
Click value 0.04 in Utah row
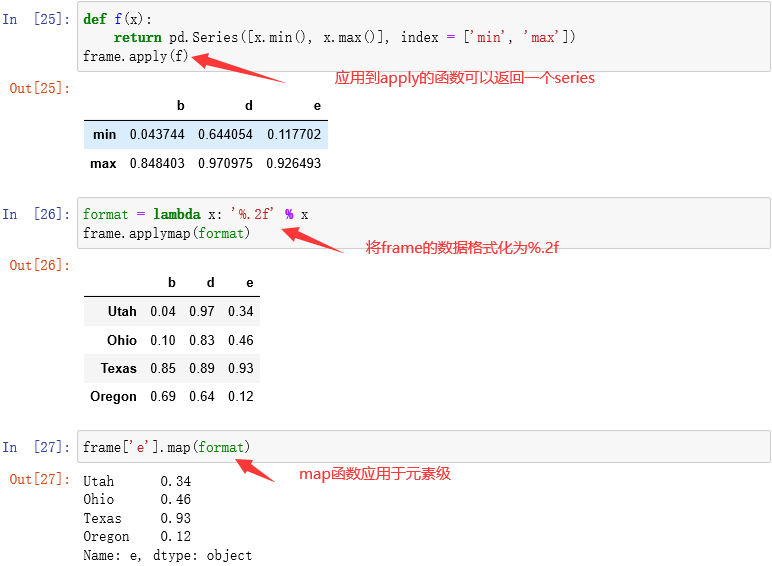click(x=163, y=312)
